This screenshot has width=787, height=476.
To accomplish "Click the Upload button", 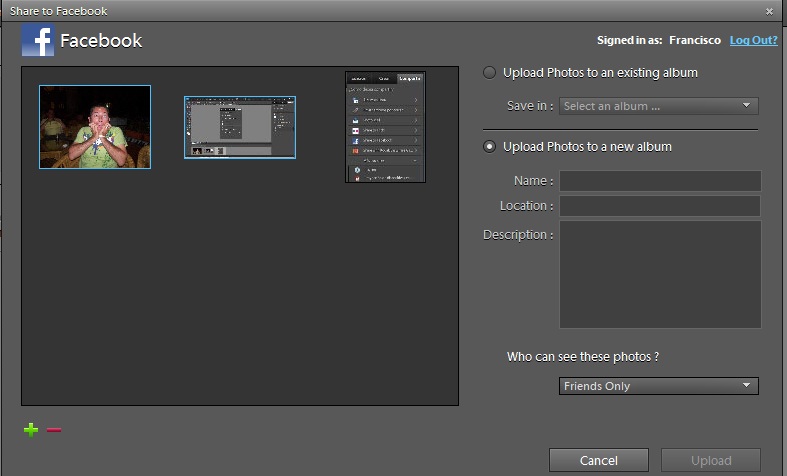I will [711, 460].
